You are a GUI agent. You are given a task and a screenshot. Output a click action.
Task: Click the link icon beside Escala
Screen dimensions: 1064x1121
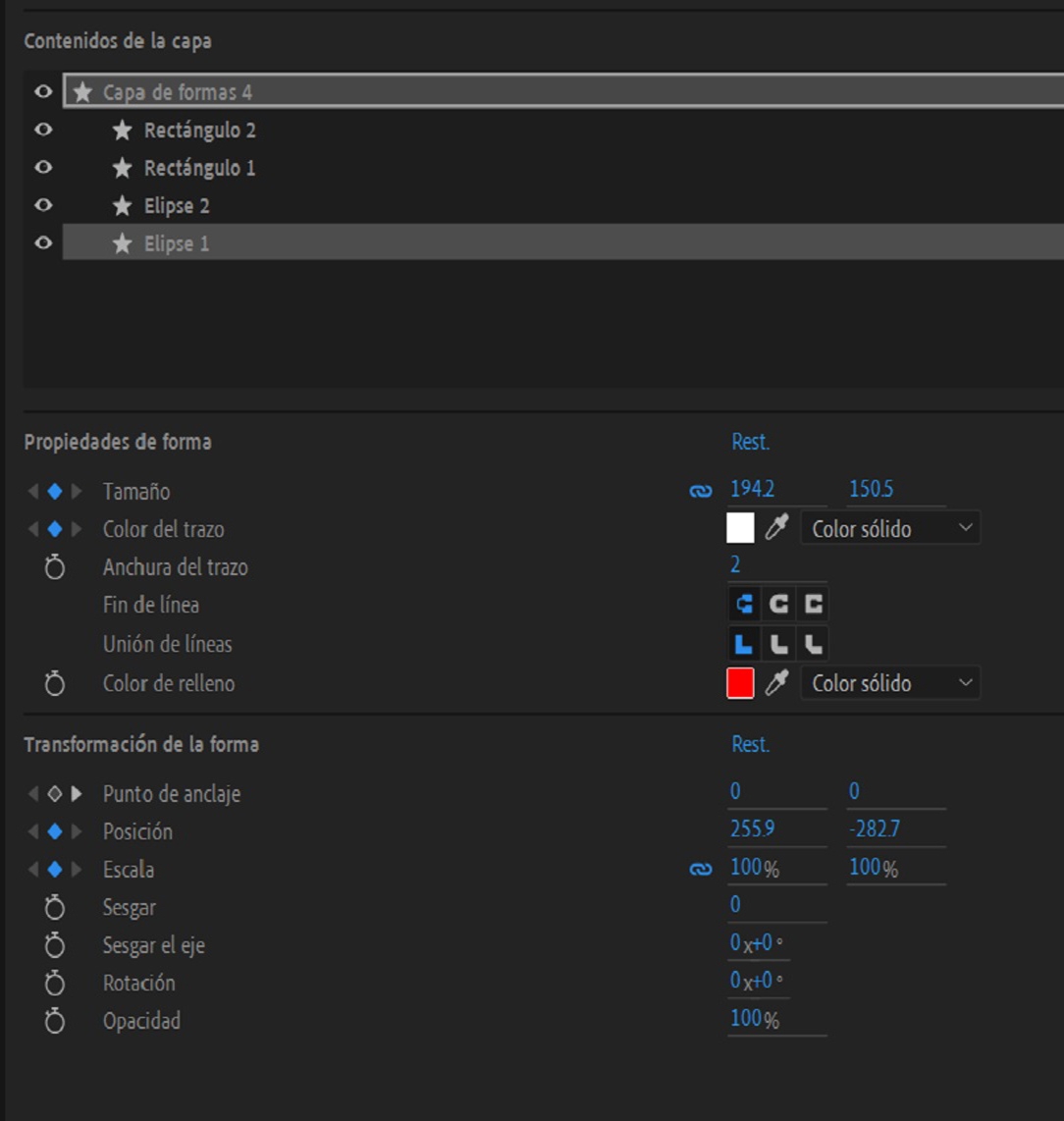pyautogui.click(x=699, y=867)
